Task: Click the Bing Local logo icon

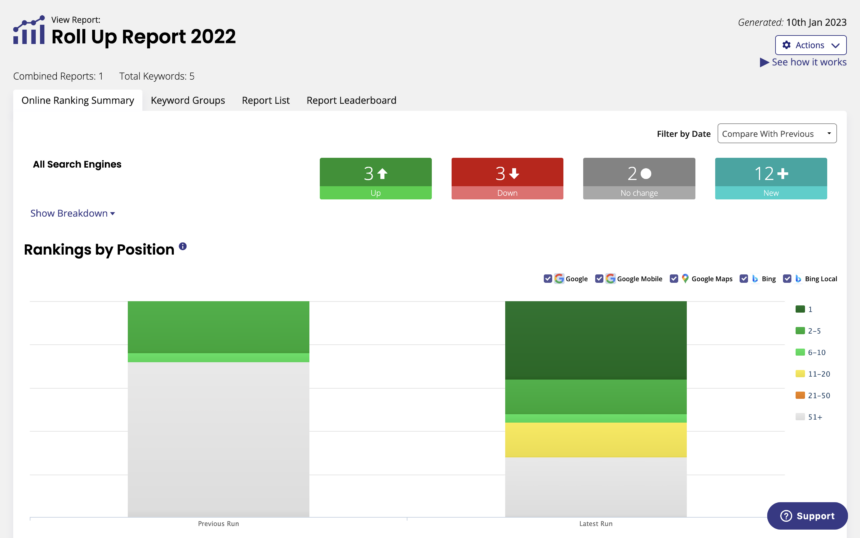Action: click(798, 279)
